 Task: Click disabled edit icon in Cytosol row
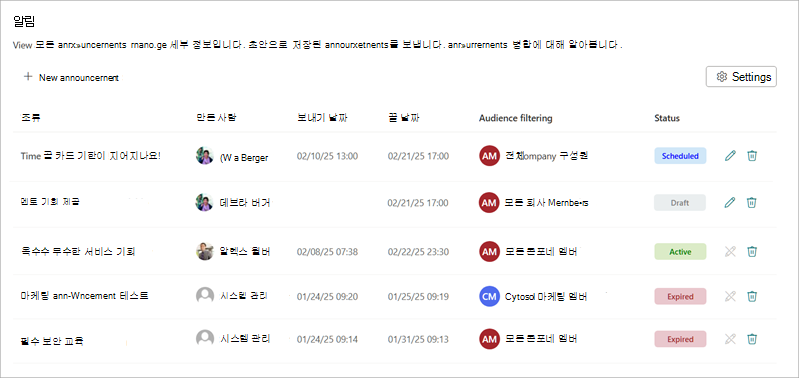(x=730, y=296)
